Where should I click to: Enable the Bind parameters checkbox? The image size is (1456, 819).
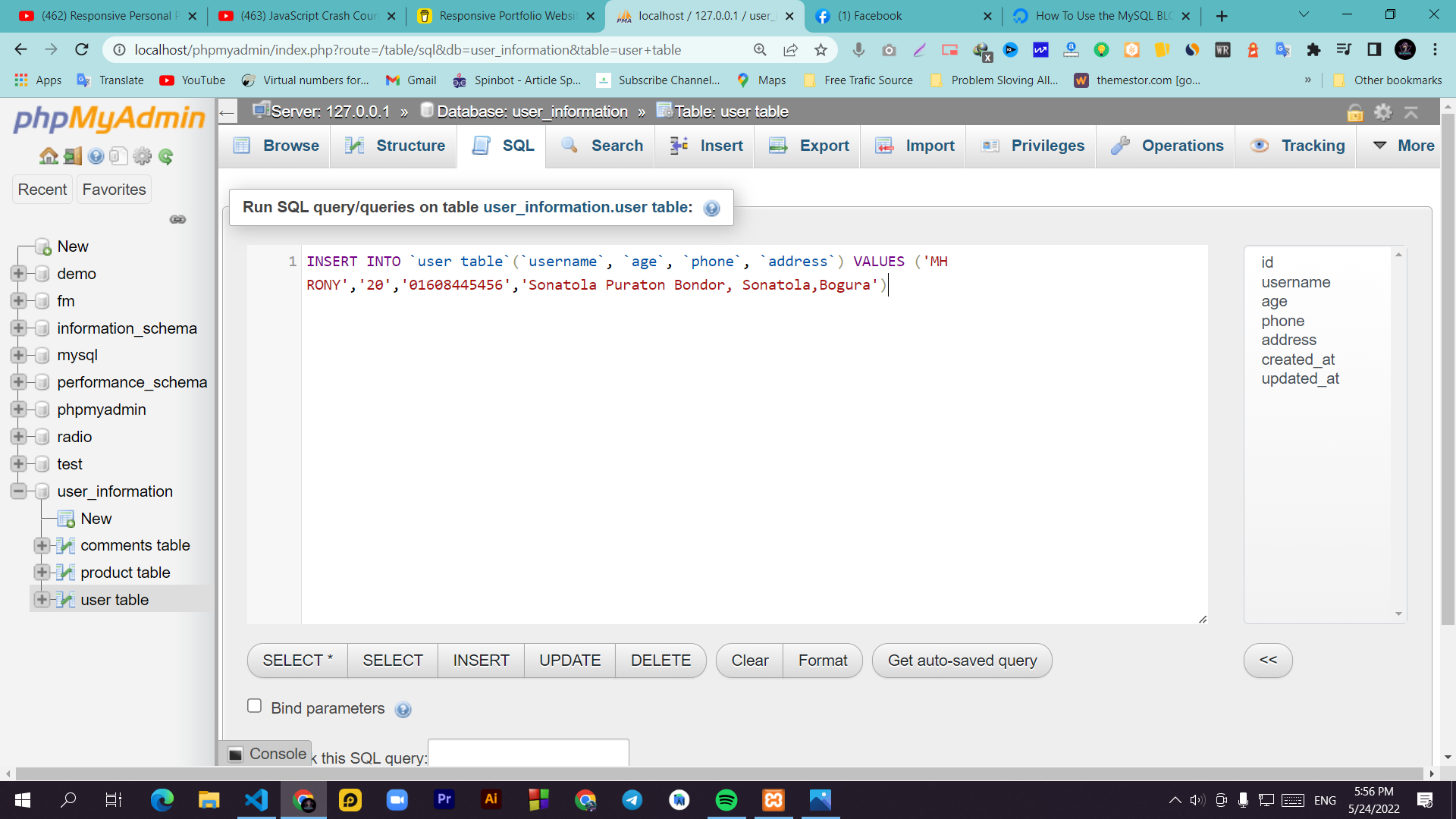(254, 705)
